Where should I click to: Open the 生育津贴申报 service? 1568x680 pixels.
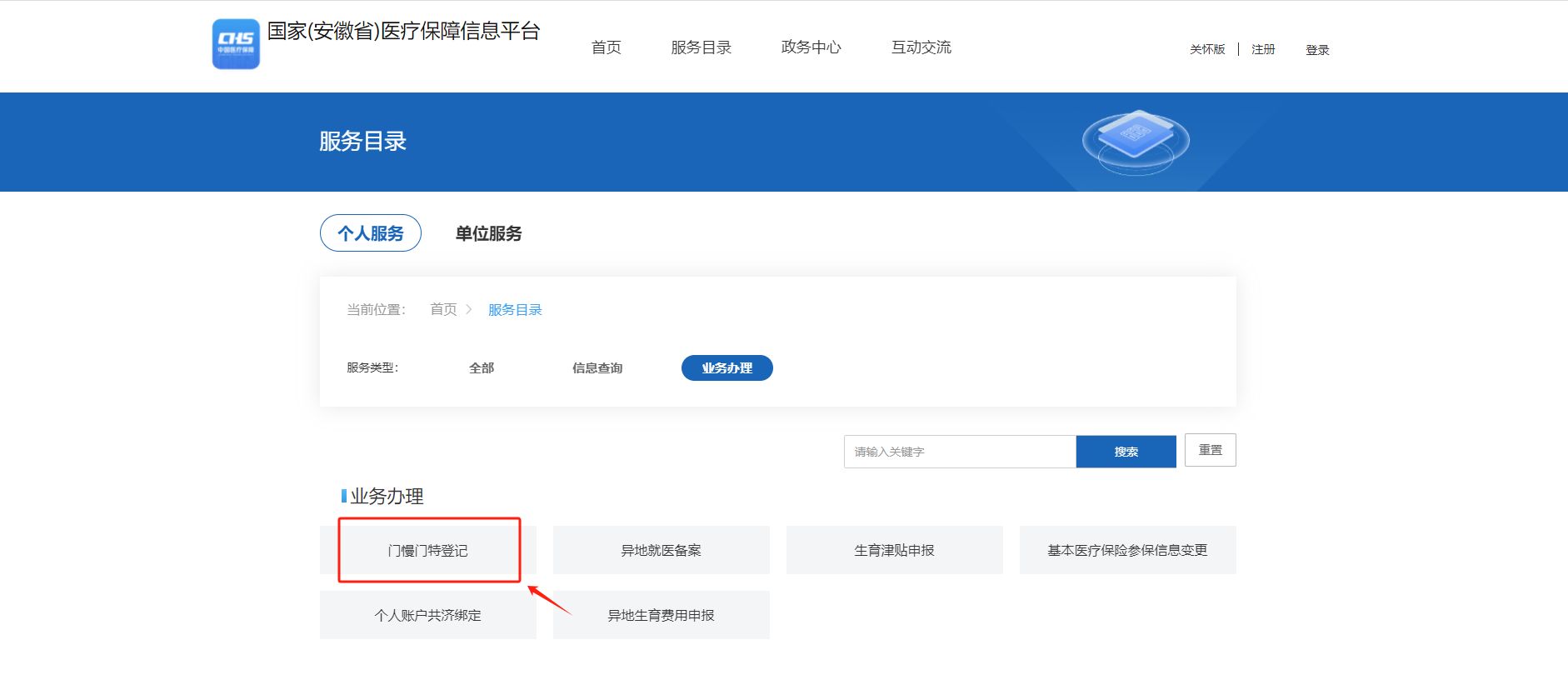[x=895, y=550]
